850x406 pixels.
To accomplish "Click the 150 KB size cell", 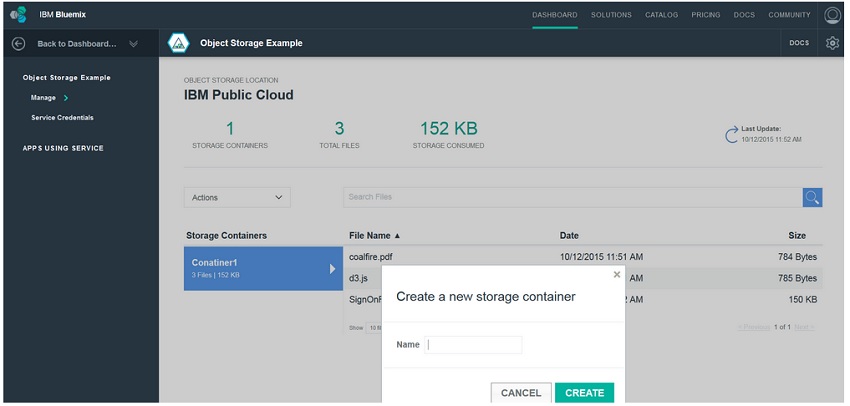I will click(x=803, y=300).
